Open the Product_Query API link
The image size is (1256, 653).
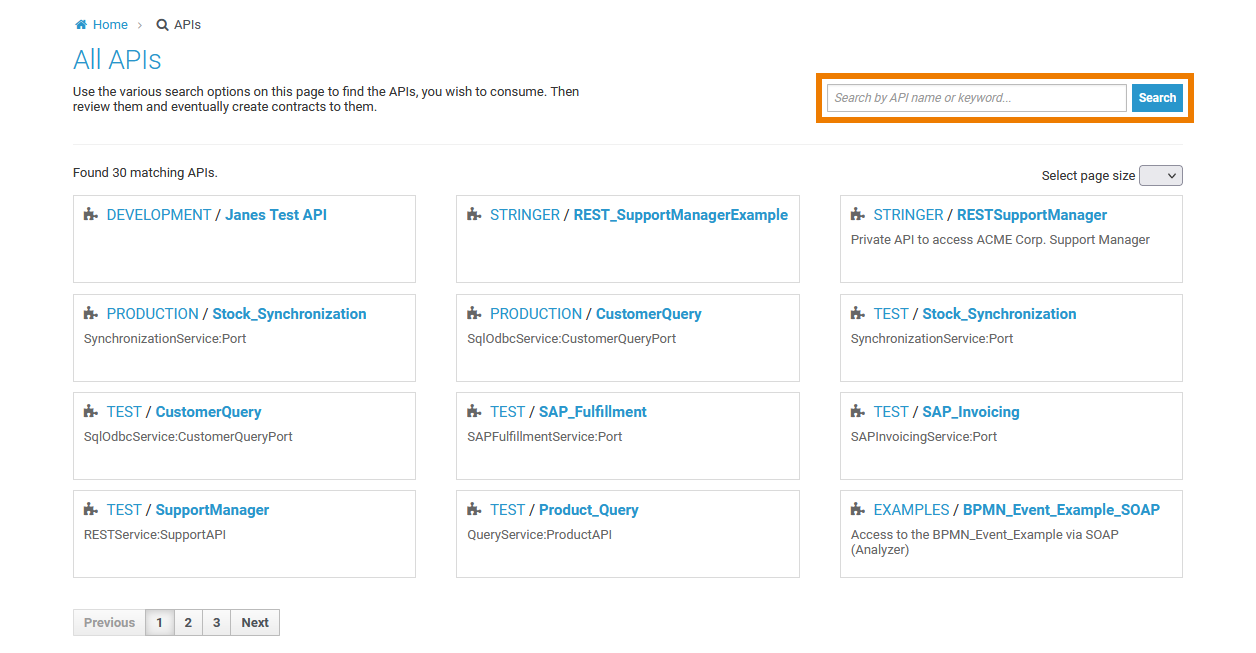point(588,510)
